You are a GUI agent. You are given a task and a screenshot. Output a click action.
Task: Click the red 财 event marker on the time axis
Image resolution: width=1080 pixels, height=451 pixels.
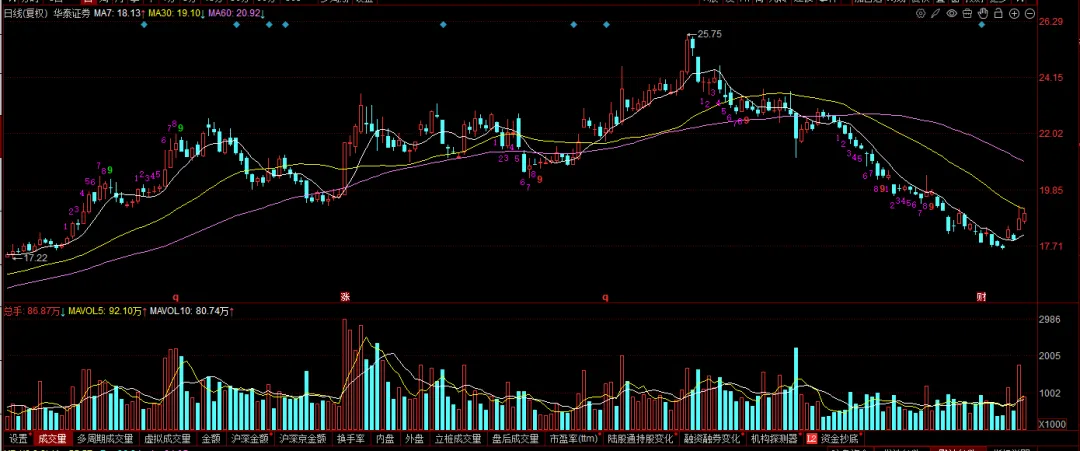pyautogui.click(x=981, y=297)
